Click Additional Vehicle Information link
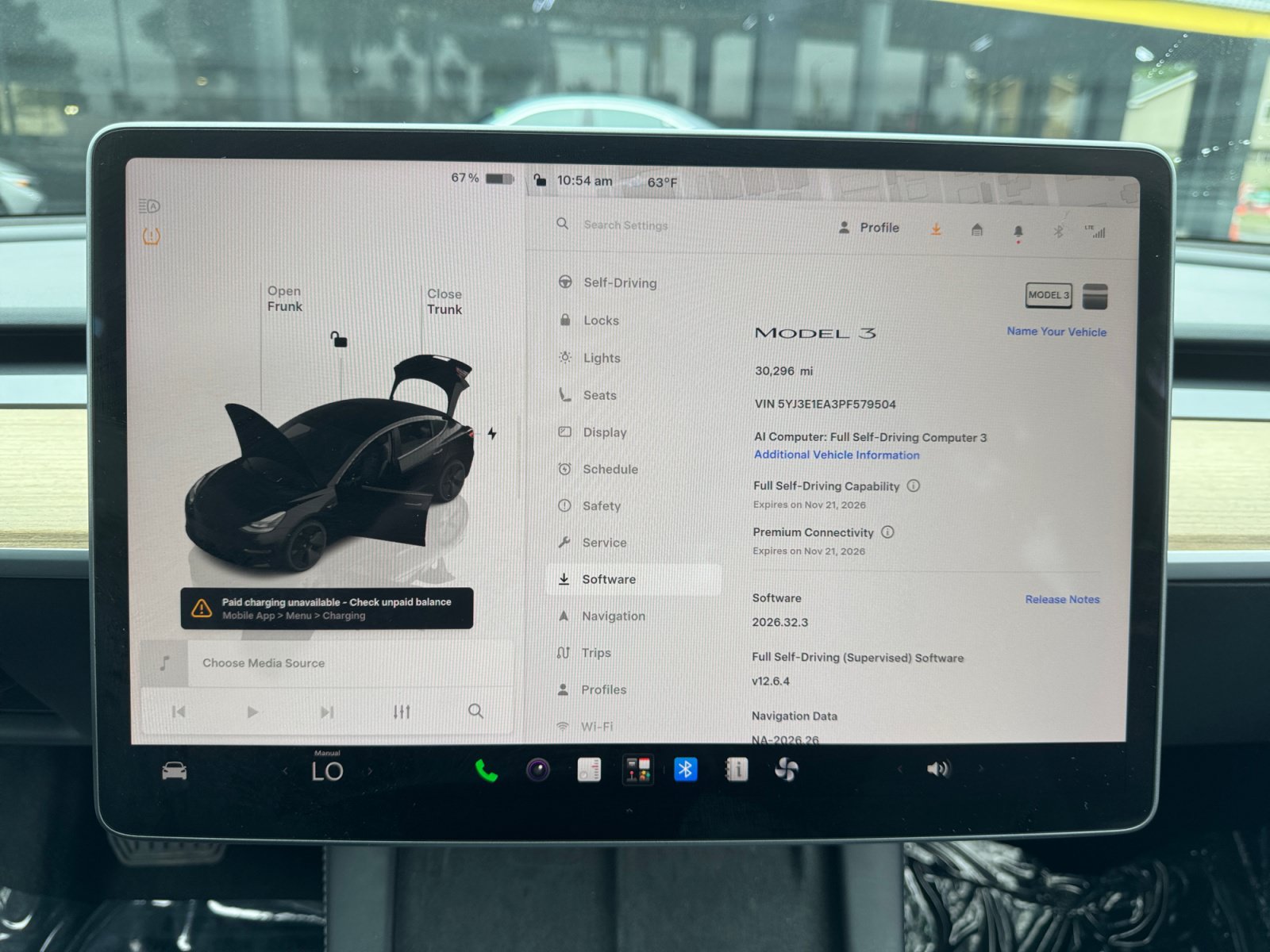The height and width of the screenshot is (952, 1270). click(x=837, y=455)
